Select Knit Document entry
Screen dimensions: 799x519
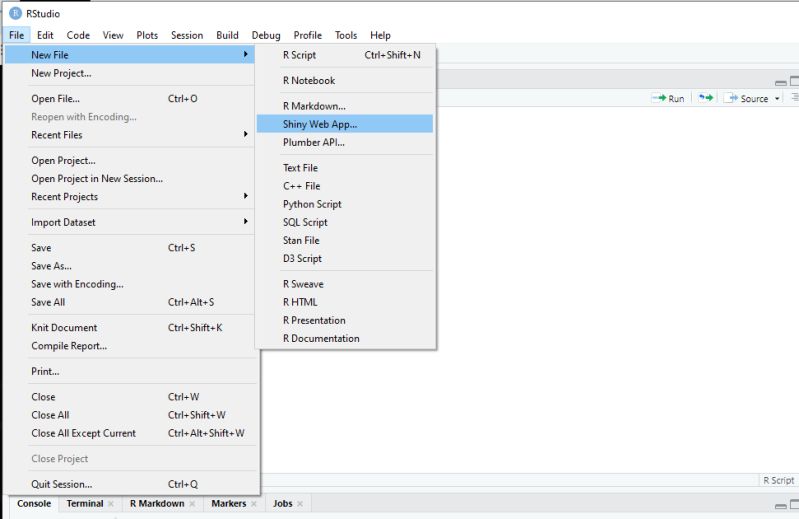point(129,327)
